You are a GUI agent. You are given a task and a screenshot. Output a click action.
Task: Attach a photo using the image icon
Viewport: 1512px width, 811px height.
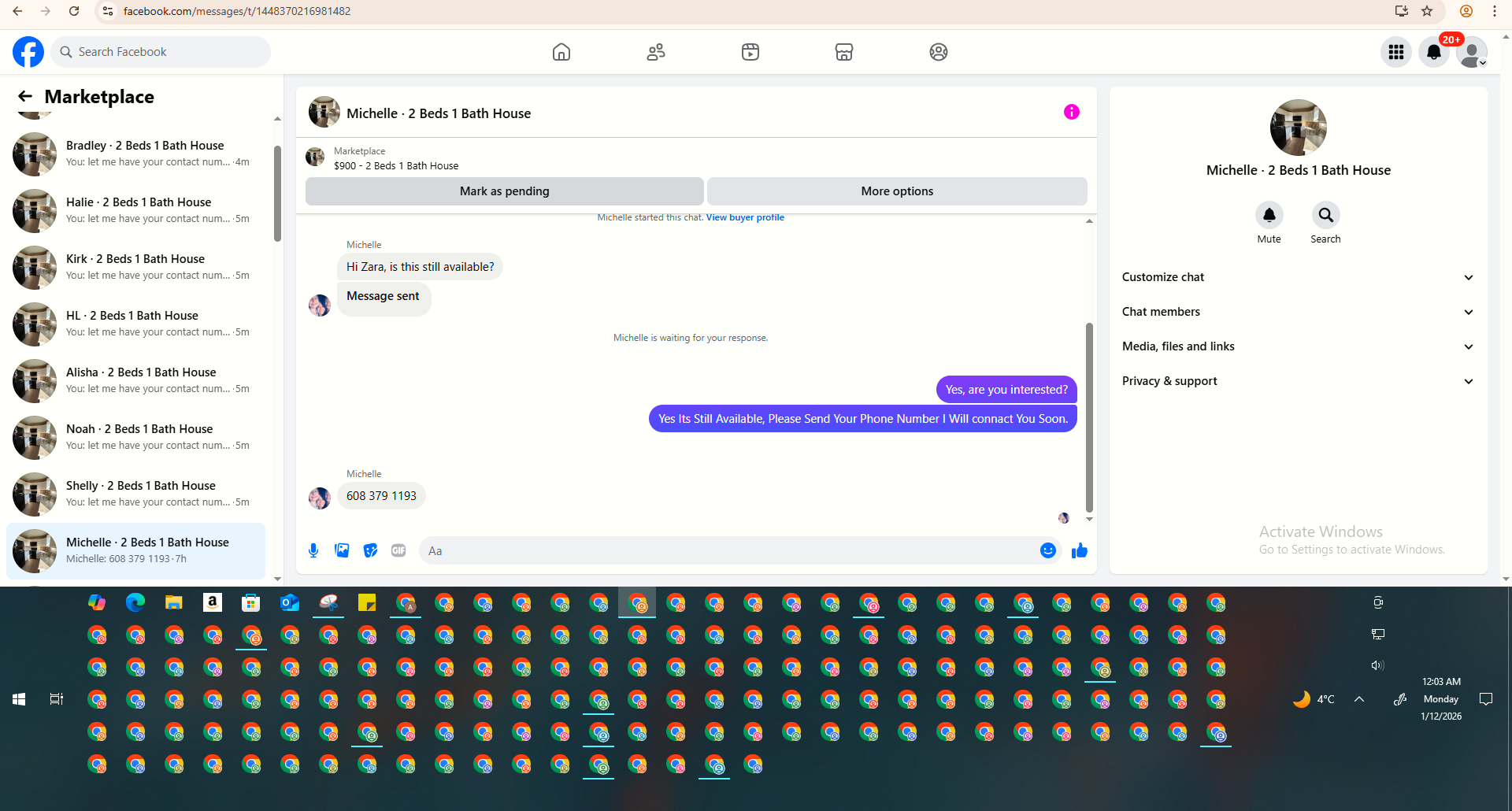pos(342,550)
